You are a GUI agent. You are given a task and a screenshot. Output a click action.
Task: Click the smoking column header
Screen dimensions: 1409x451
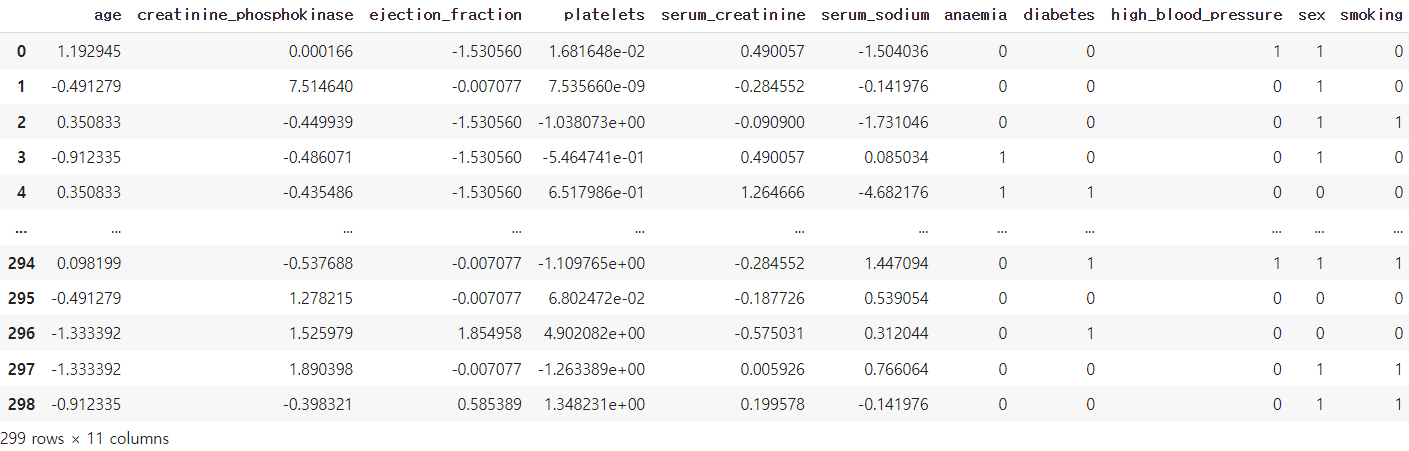pos(1371,15)
